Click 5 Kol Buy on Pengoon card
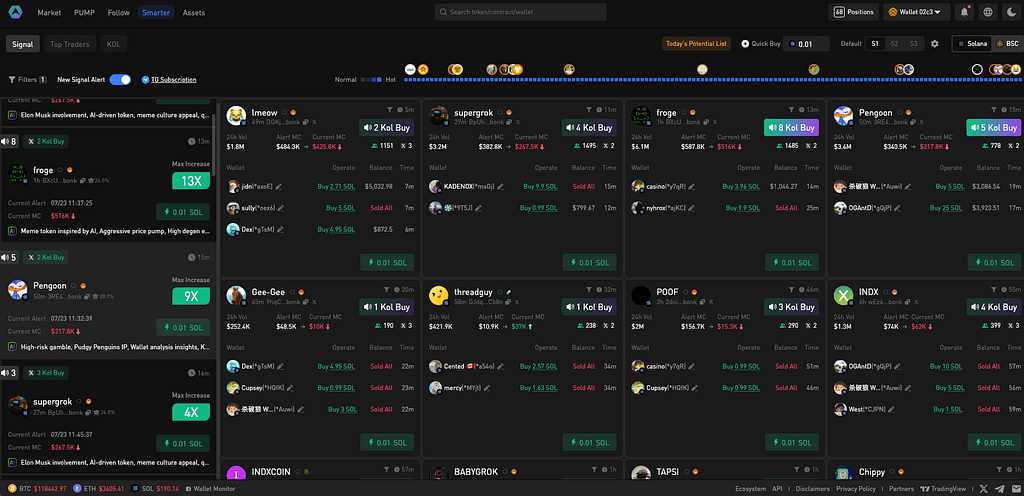The height and width of the screenshot is (496, 1024). coord(994,128)
